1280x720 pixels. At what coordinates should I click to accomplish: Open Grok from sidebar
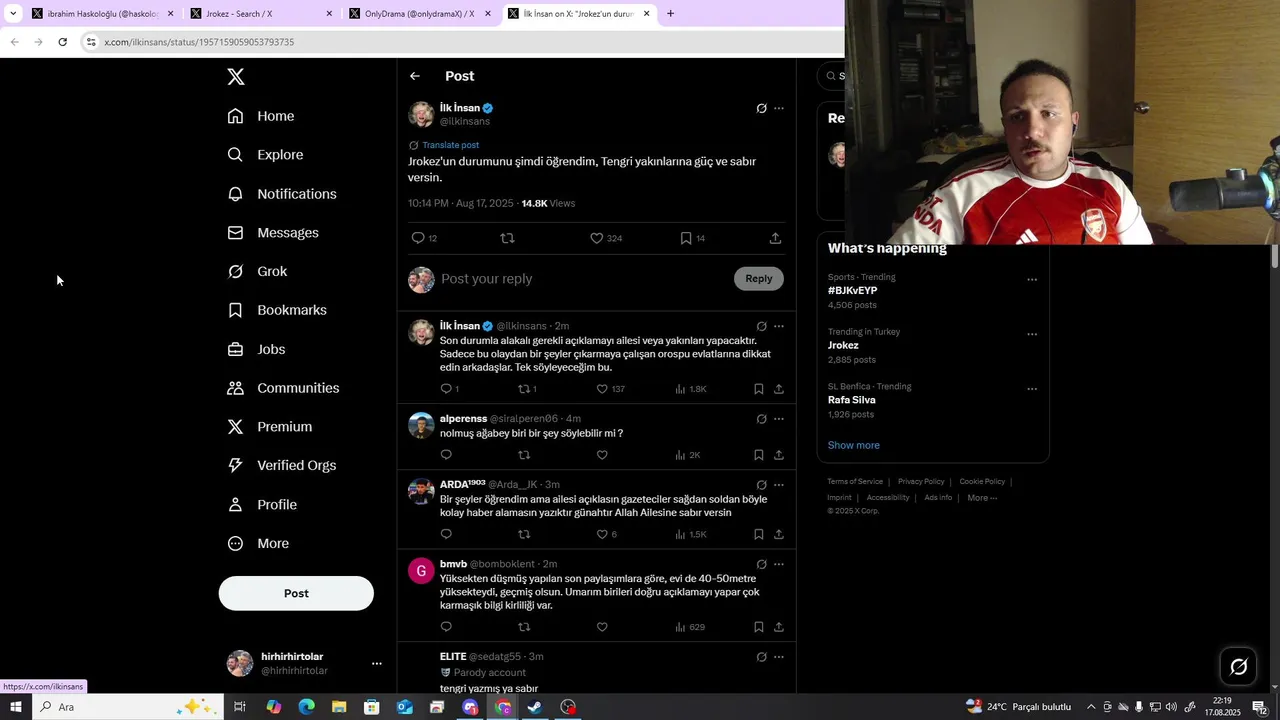(257, 271)
